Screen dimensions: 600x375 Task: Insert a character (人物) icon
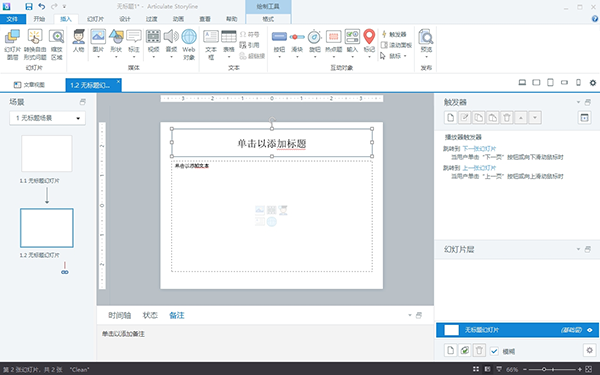click(x=78, y=36)
